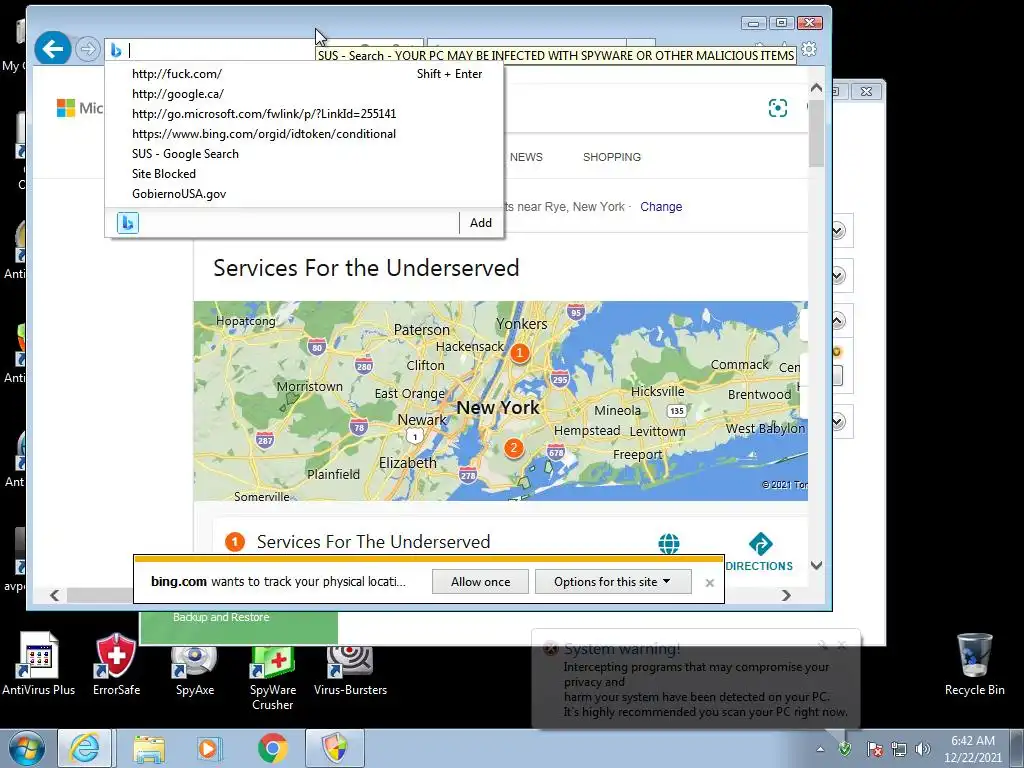Click the globe website icon for Services For The Underserved
This screenshot has width=1024, height=768.
(x=669, y=543)
